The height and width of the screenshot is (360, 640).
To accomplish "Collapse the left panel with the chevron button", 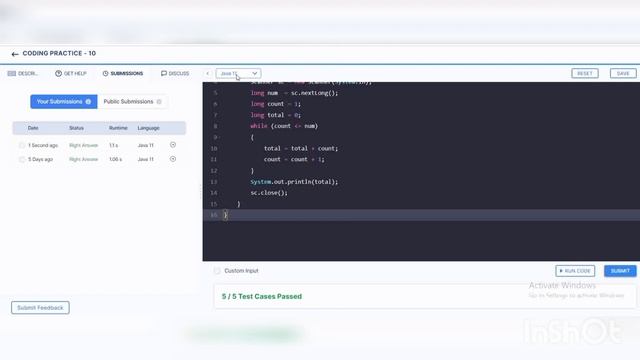I will click(x=207, y=73).
